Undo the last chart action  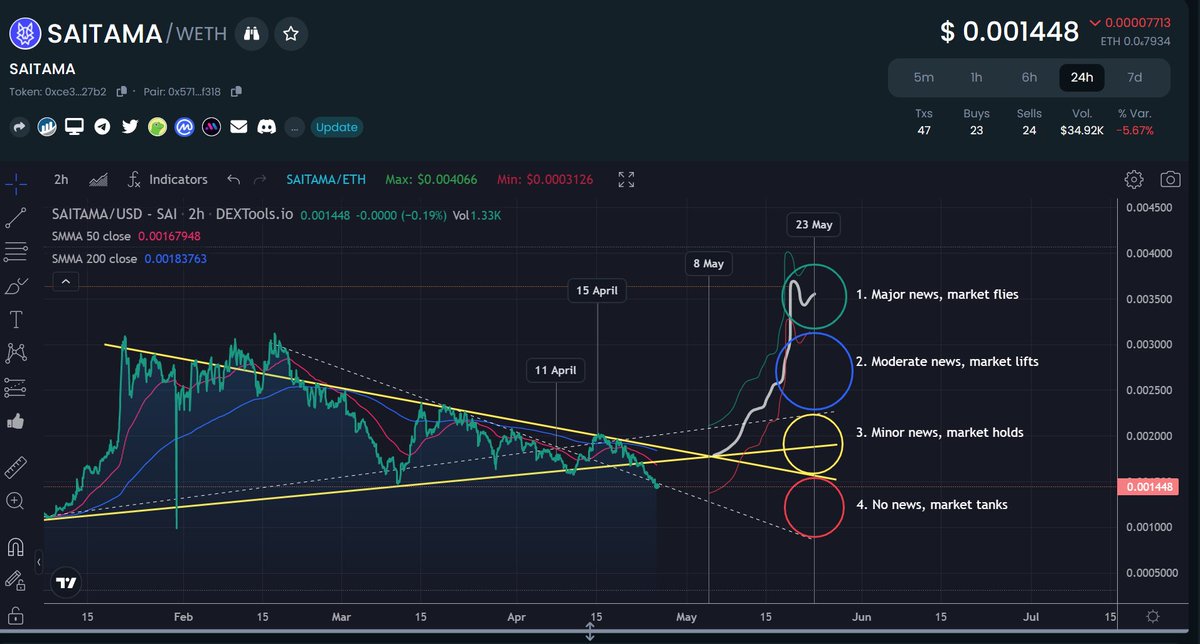[x=233, y=180]
